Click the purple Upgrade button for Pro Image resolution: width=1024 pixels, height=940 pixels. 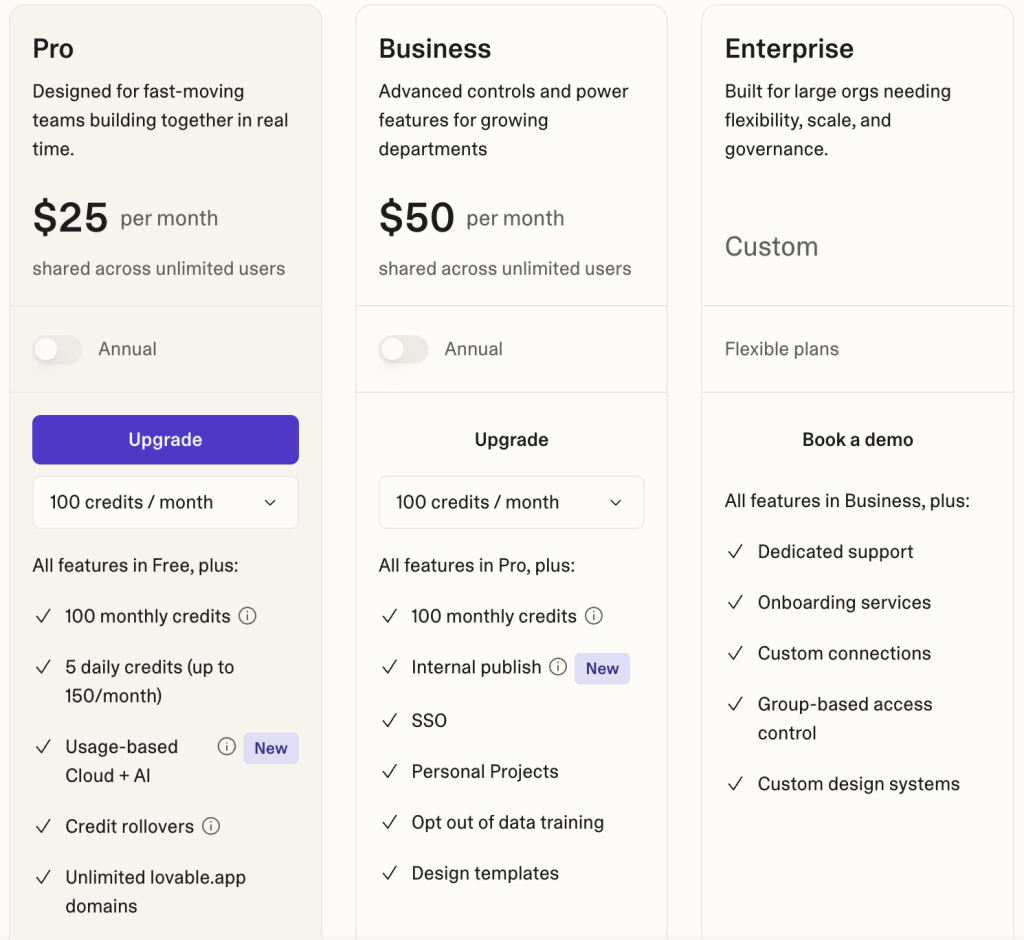pyautogui.click(x=165, y=440)
